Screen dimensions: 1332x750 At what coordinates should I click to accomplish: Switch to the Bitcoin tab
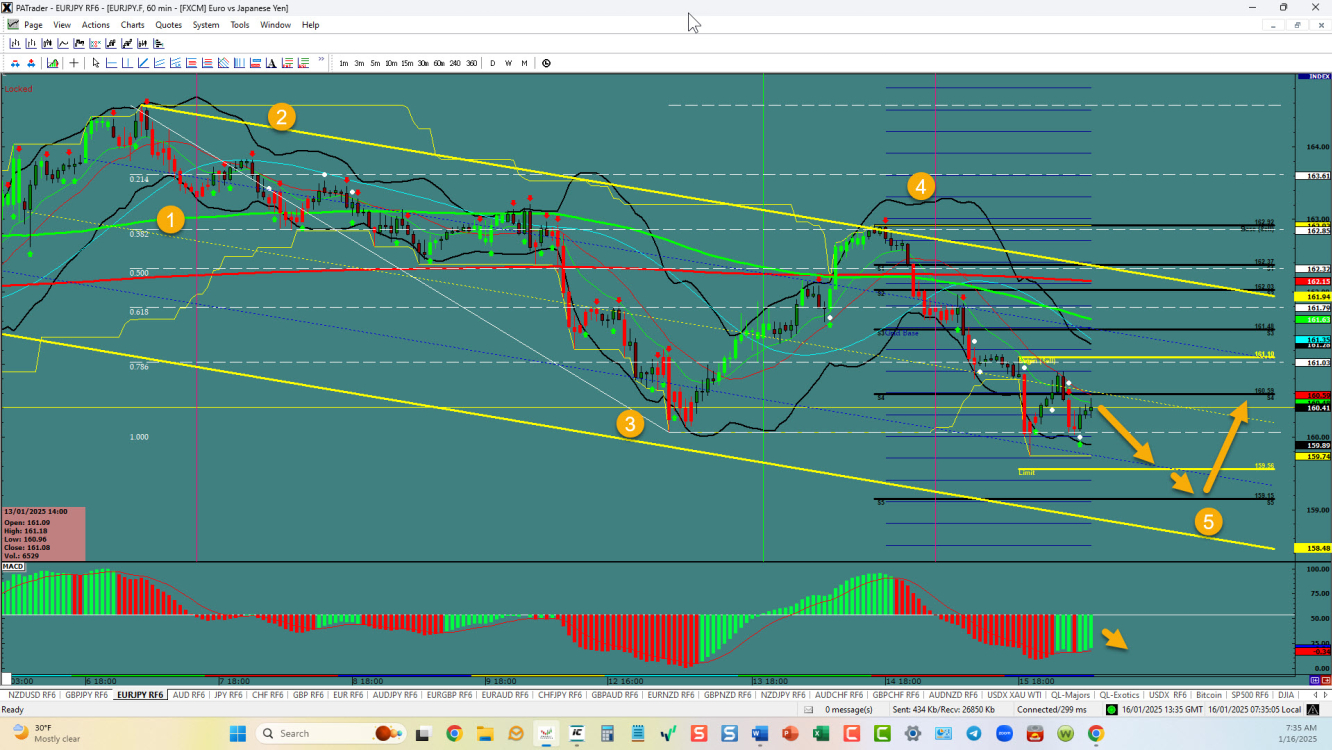pyautogui.click(x=1208, y=694)
